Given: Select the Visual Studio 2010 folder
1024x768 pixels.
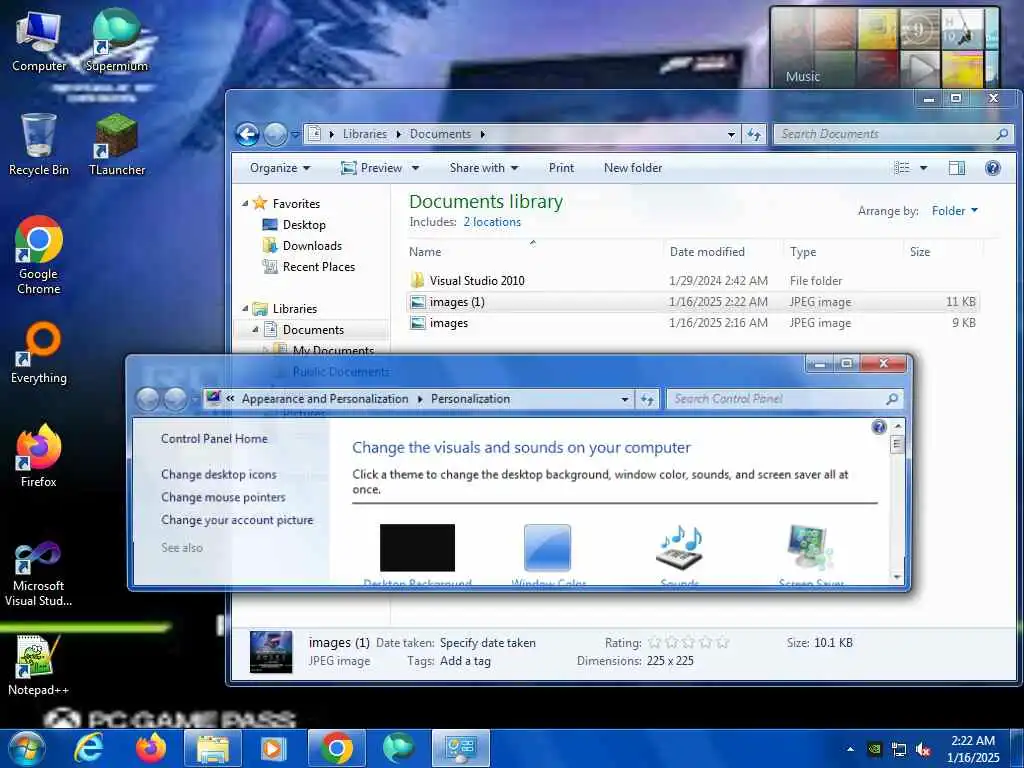Looking at the screenshot, I should tap(692, 281).
